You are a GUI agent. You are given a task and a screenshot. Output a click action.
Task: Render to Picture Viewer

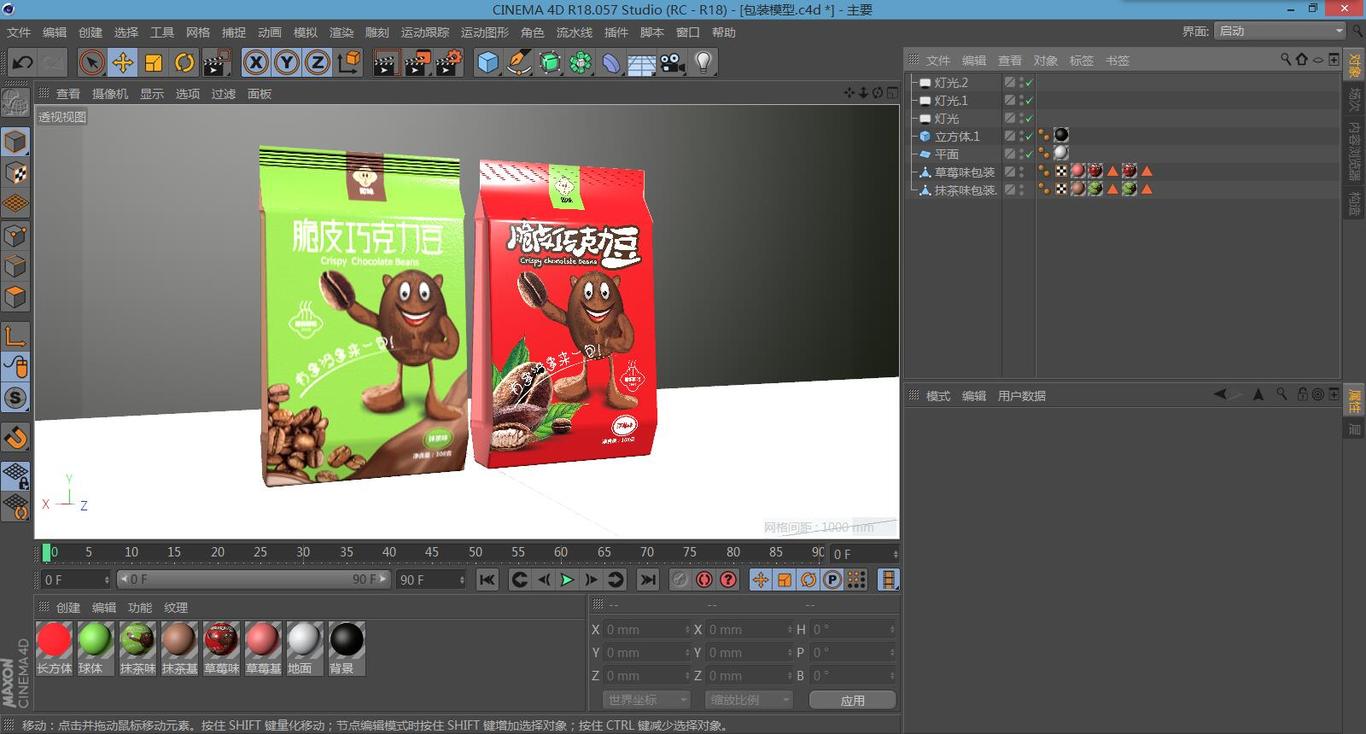(x=417, y=63)
